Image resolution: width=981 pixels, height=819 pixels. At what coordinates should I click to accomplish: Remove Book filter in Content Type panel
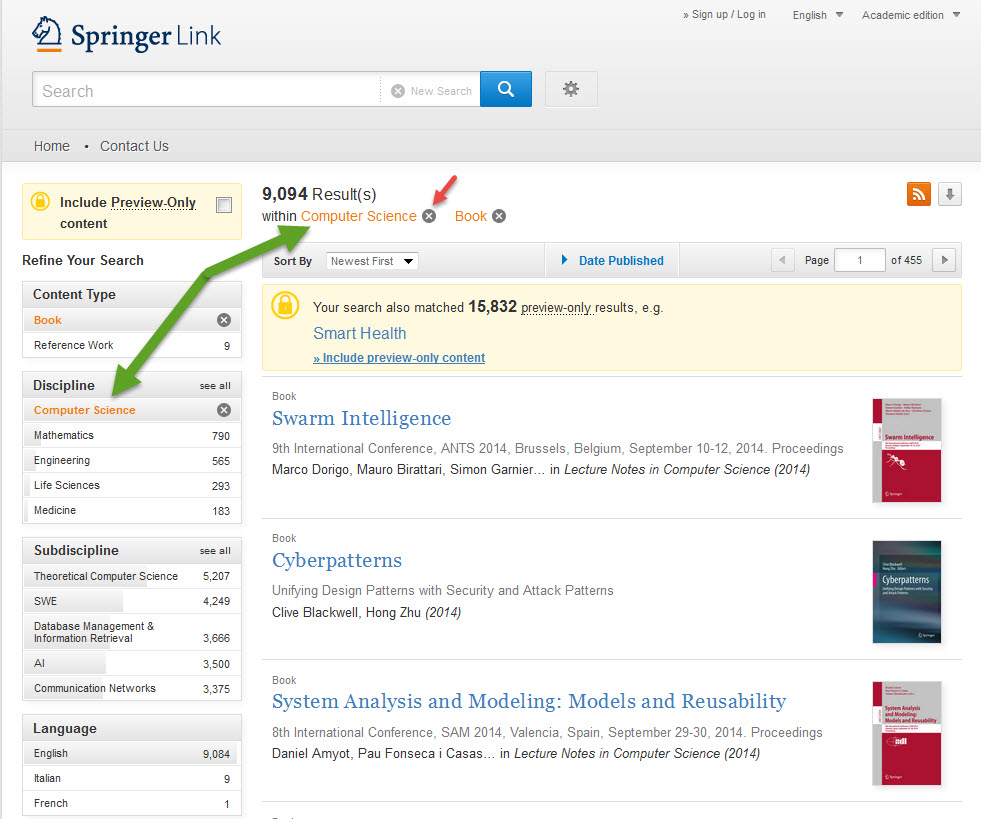click(x=223, y=320)
